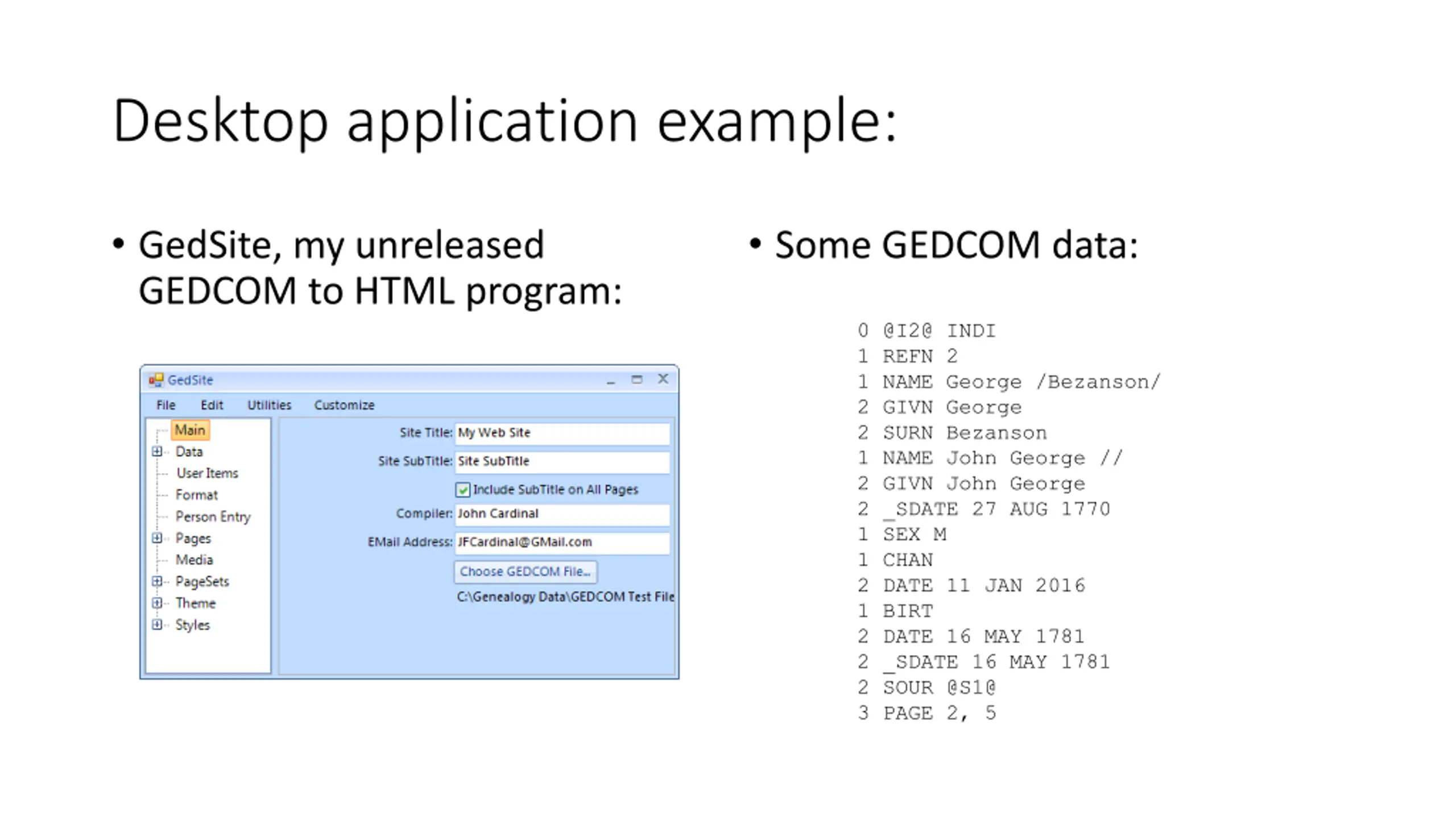
Task: Select PageSets in the tree
Action: [202, 581]
